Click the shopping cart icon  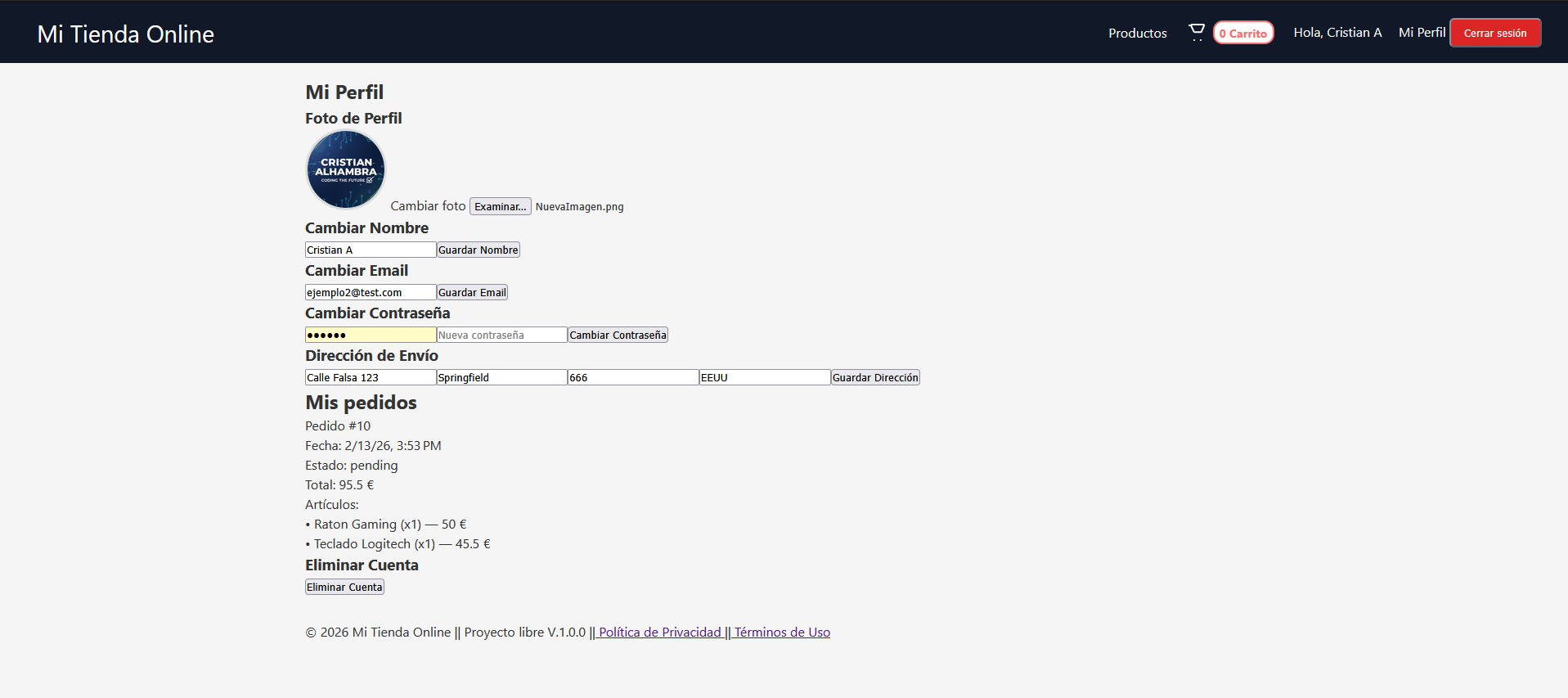tap(1196, 33)
